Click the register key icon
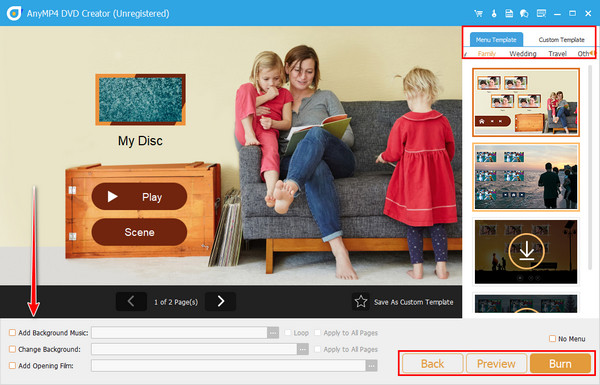This screenshot has width=600, height=385. [x=494, y=13]
